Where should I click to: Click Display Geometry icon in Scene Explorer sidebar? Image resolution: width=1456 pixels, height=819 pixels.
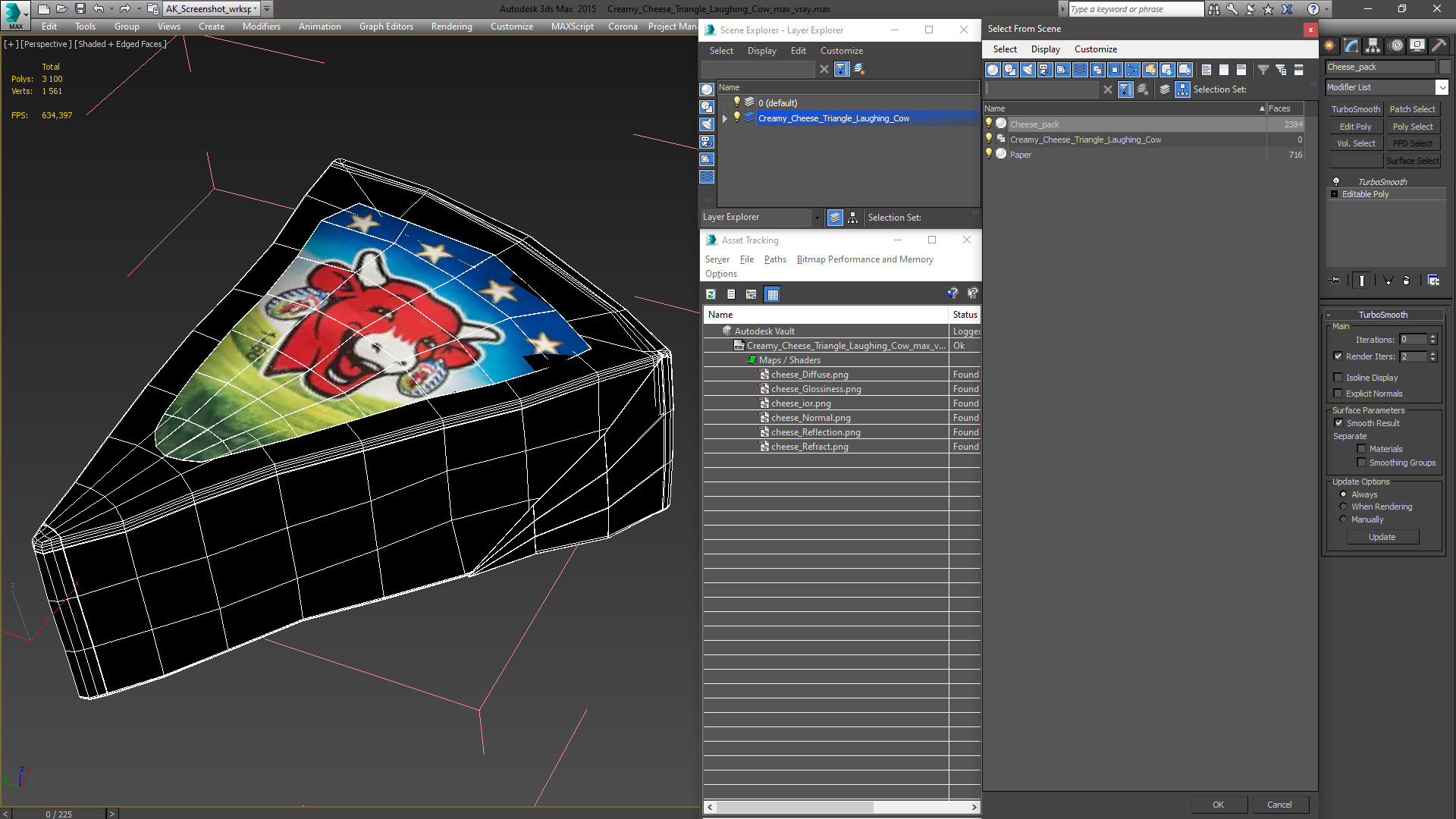[707, 89]
